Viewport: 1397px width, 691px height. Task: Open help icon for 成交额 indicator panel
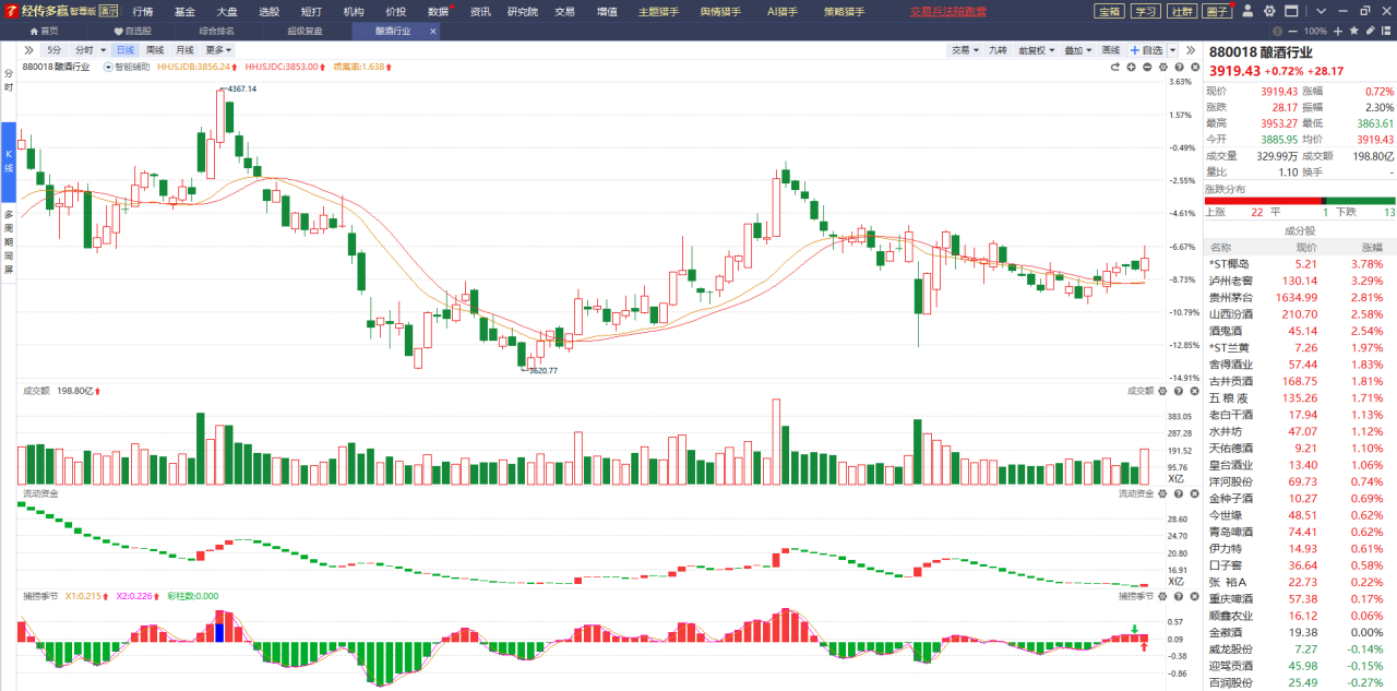click(1176, 391)
